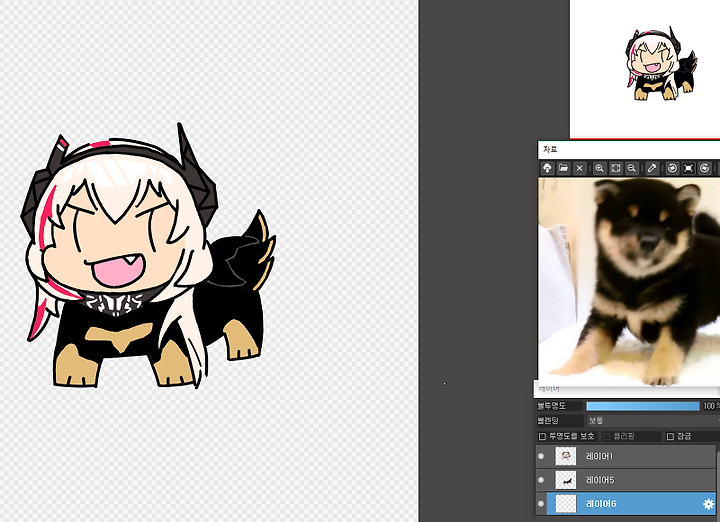Rotate the reference image counterclockwise
Viewport: 720px width, 522px height.
click(x=672, y=168)
